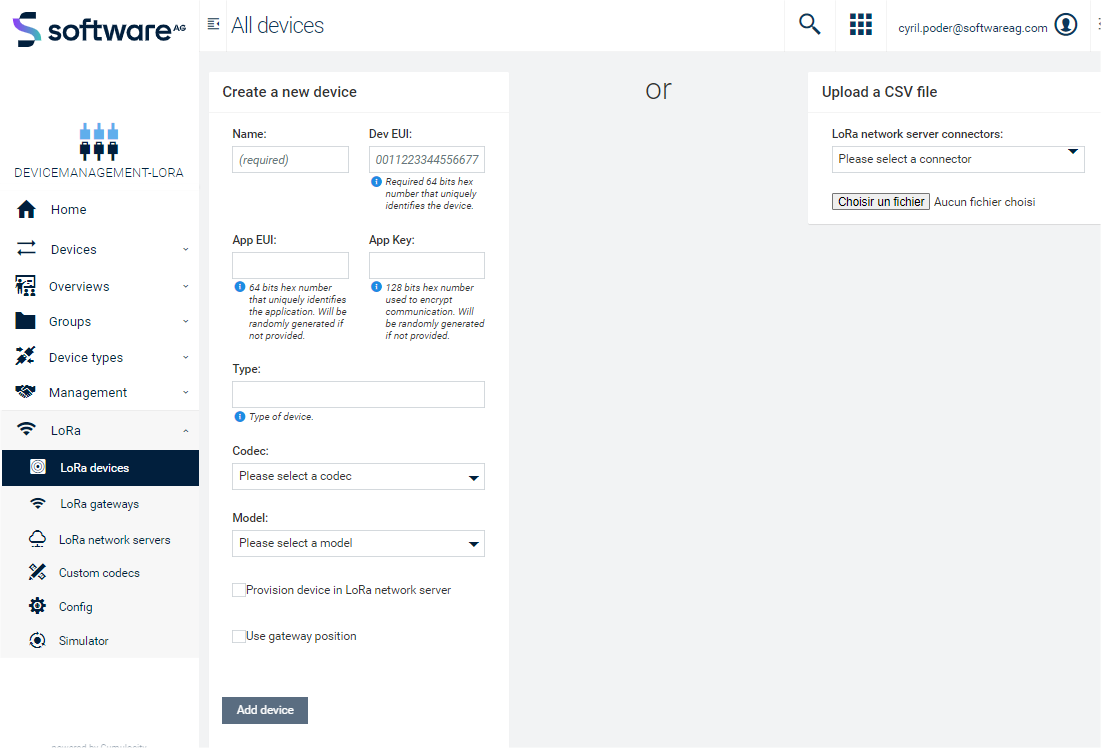Click the Aucun fichier choisi text

(984, 202)
